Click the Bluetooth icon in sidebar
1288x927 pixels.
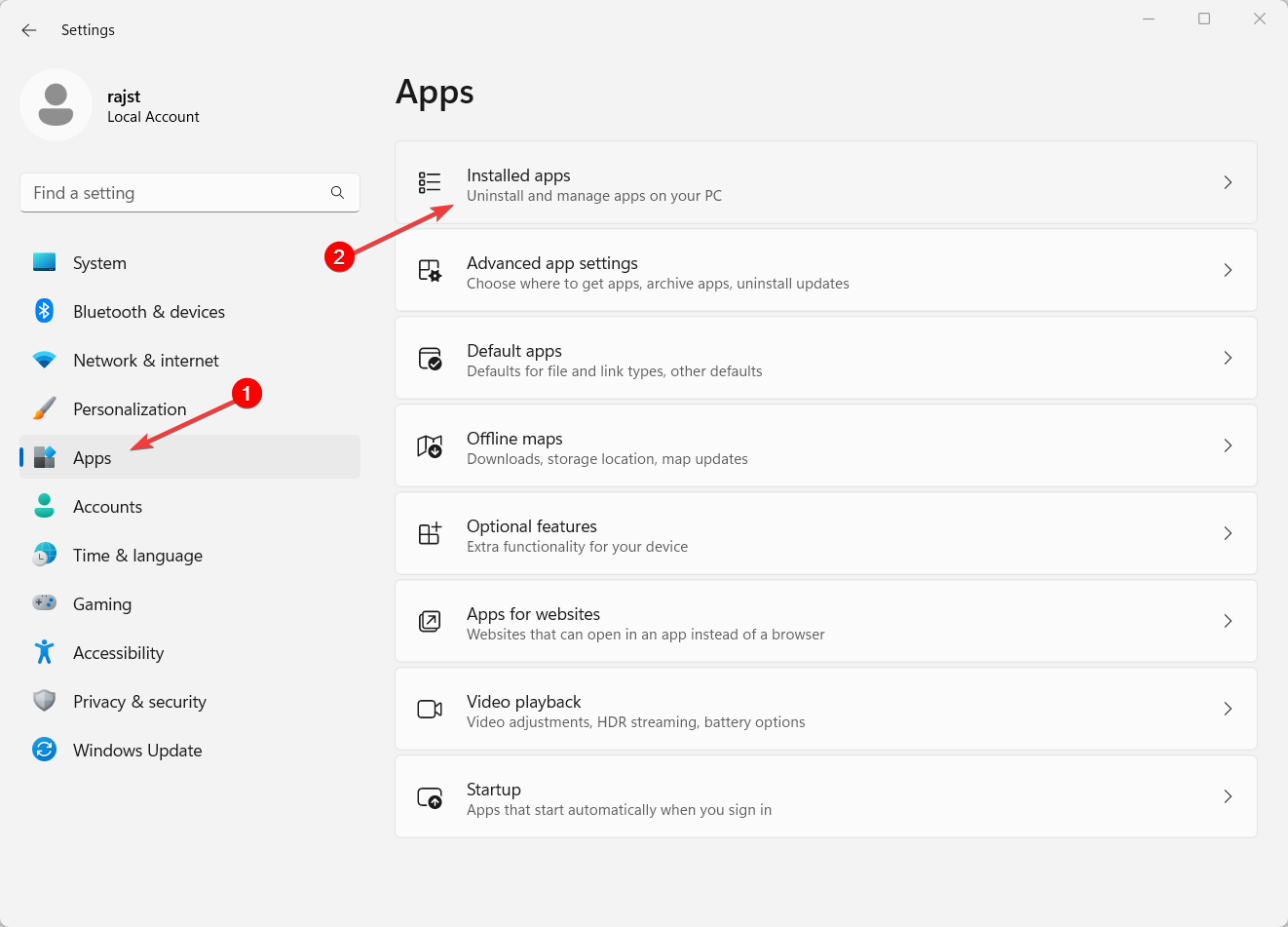click(44, 311)
